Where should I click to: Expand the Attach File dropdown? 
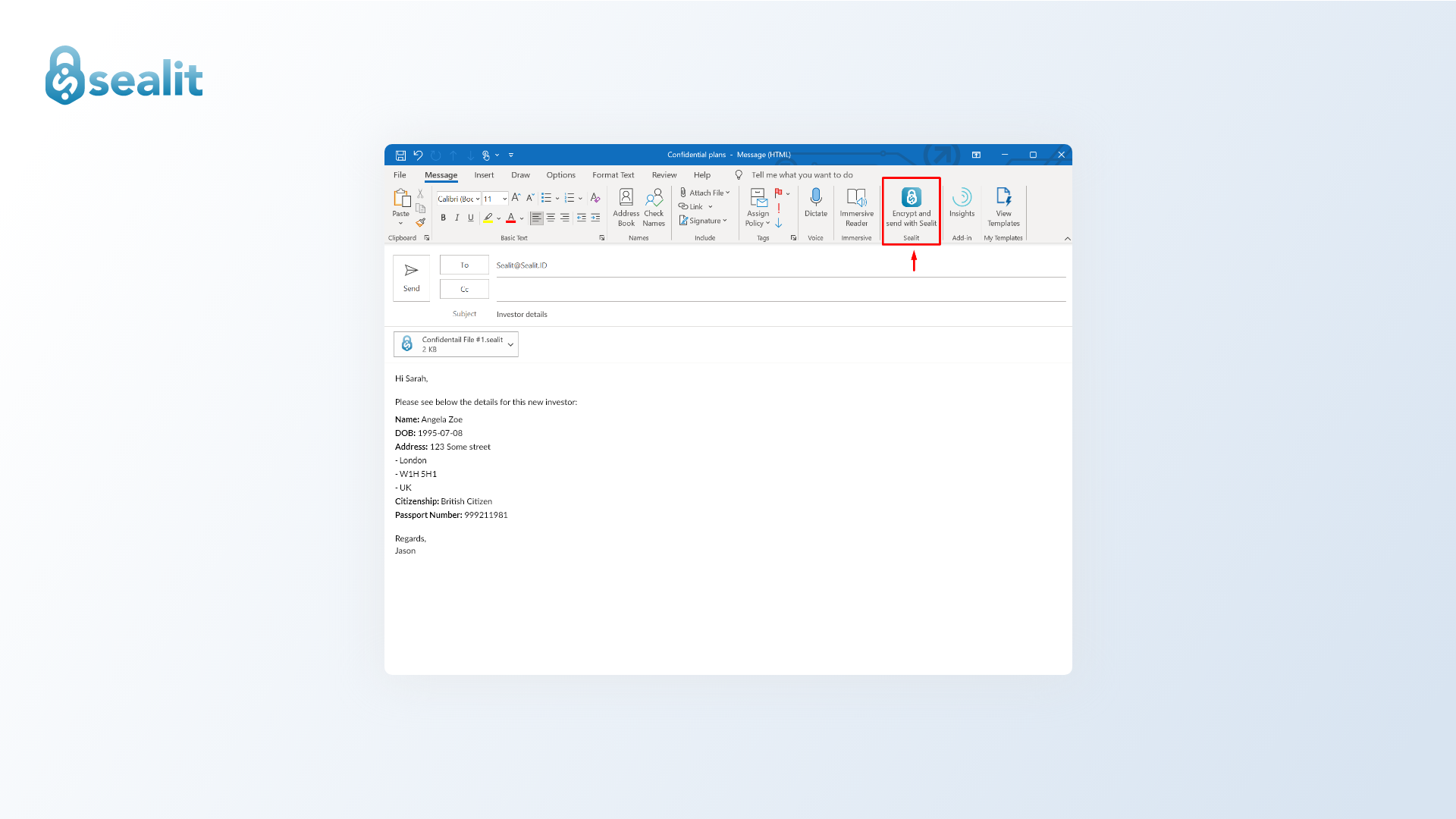pos(727,193)
